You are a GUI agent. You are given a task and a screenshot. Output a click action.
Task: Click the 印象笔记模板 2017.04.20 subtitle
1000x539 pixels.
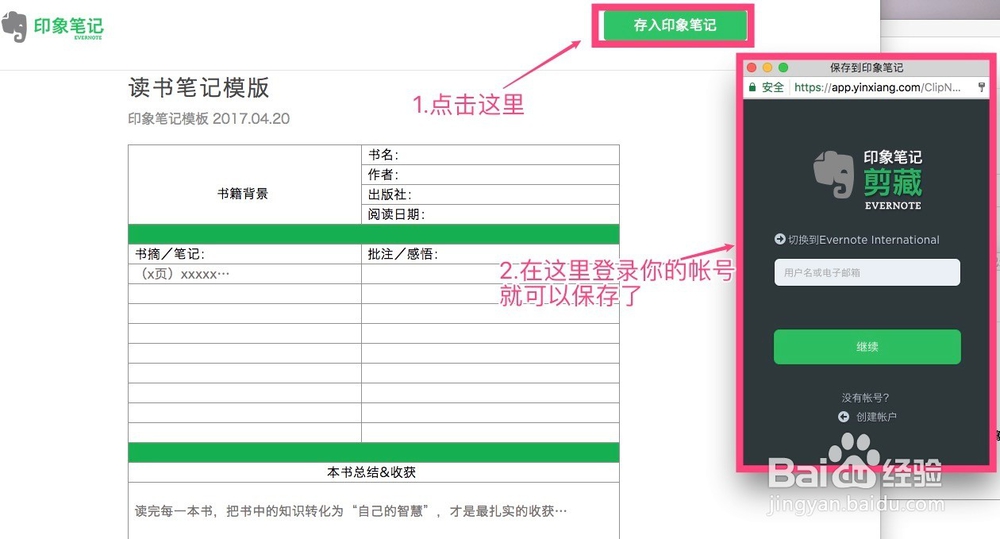click(209, 119)
